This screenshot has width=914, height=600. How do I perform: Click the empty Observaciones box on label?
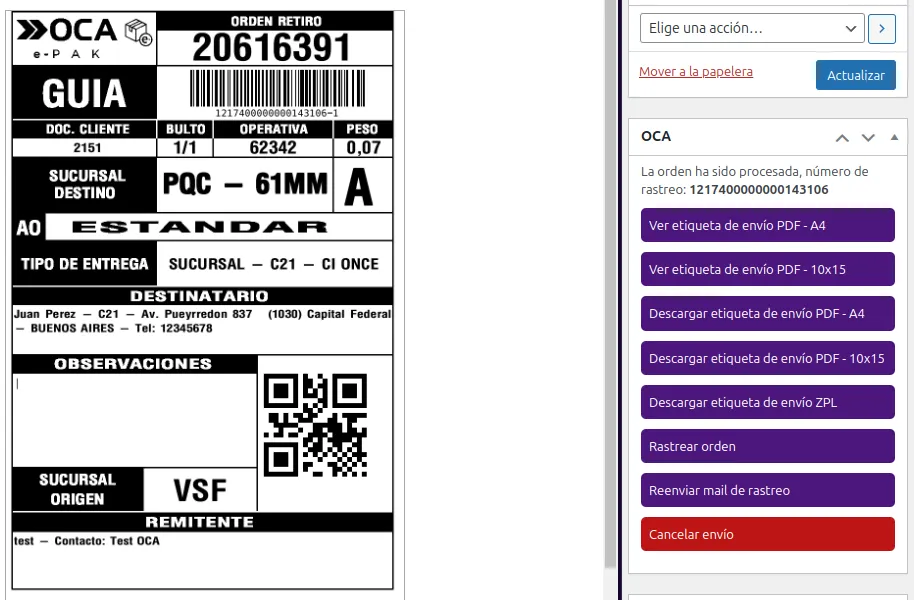pyautogui.click(x=135, y=420)
